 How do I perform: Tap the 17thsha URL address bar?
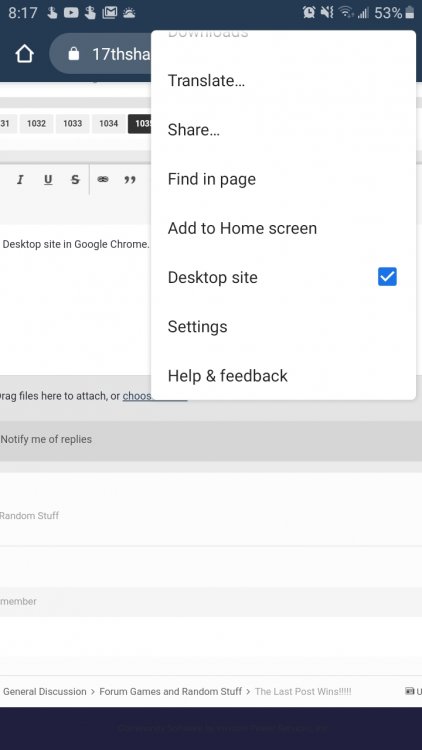point(100,54)
